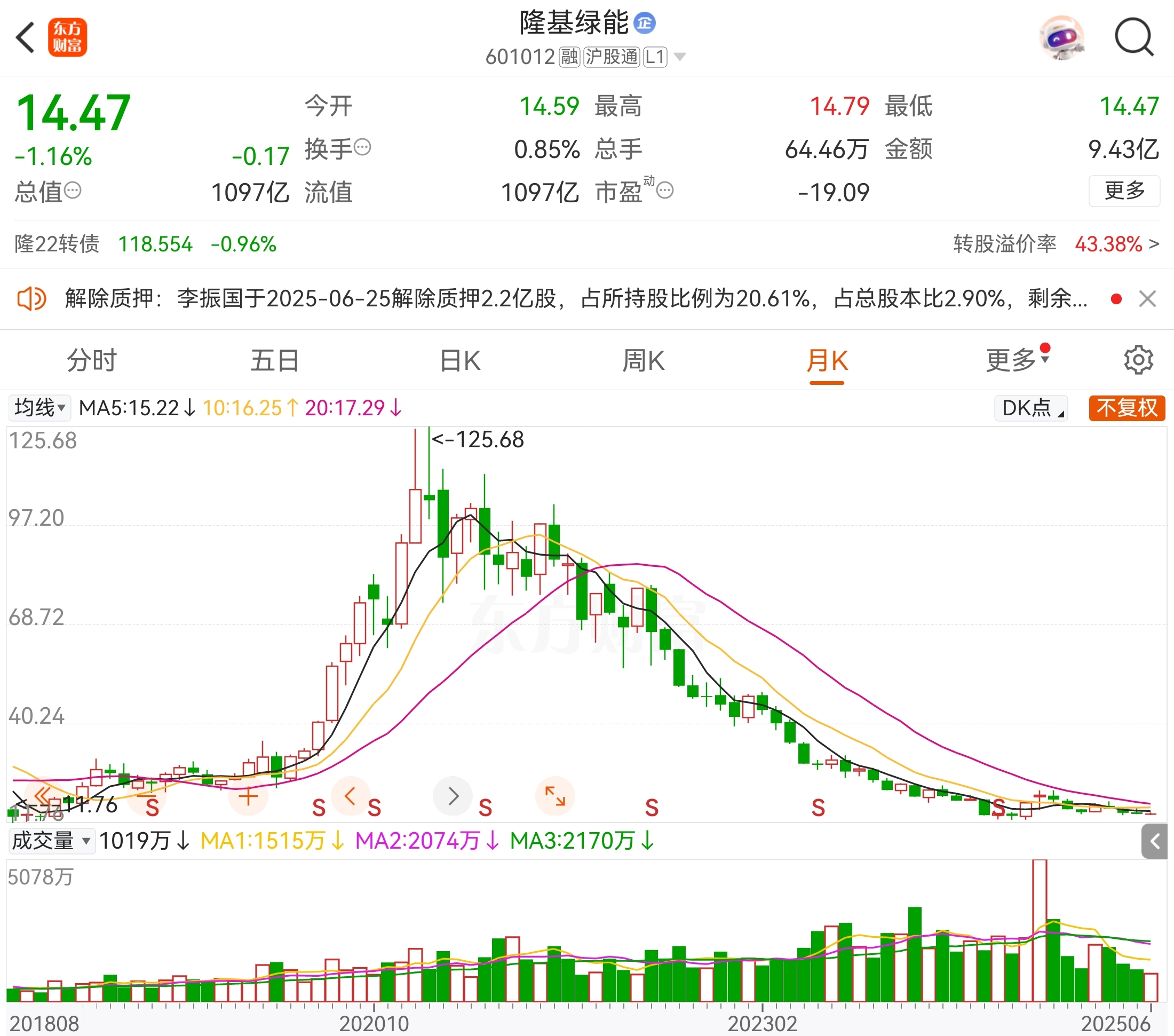The width and height of the screenshot is (1174, 1036).
Task: Tap the move-left chart arrow icon
Action: 351,796
